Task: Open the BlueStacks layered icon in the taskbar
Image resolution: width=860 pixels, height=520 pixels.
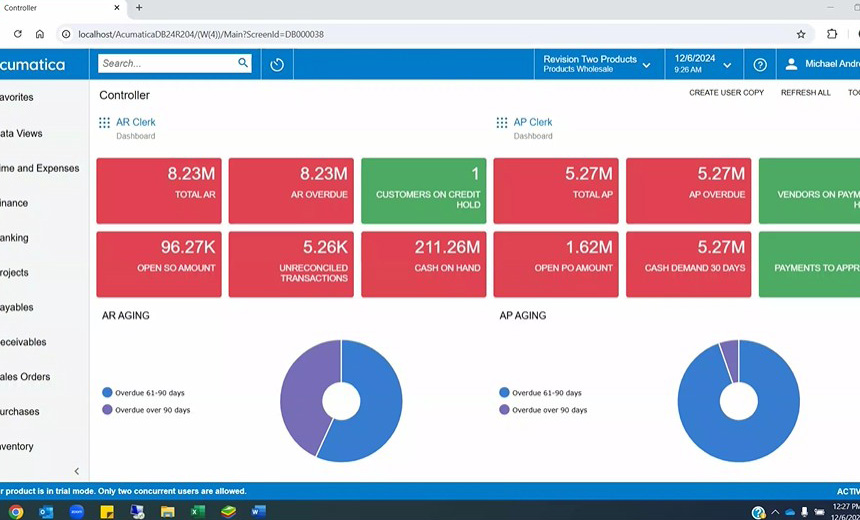Action: coord(228,512)
